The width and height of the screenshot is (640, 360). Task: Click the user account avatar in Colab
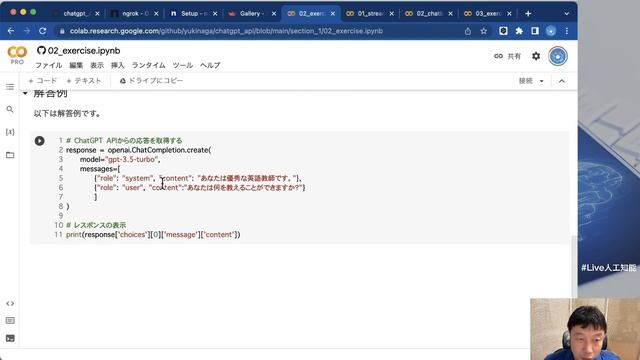(x=558, y=56)
